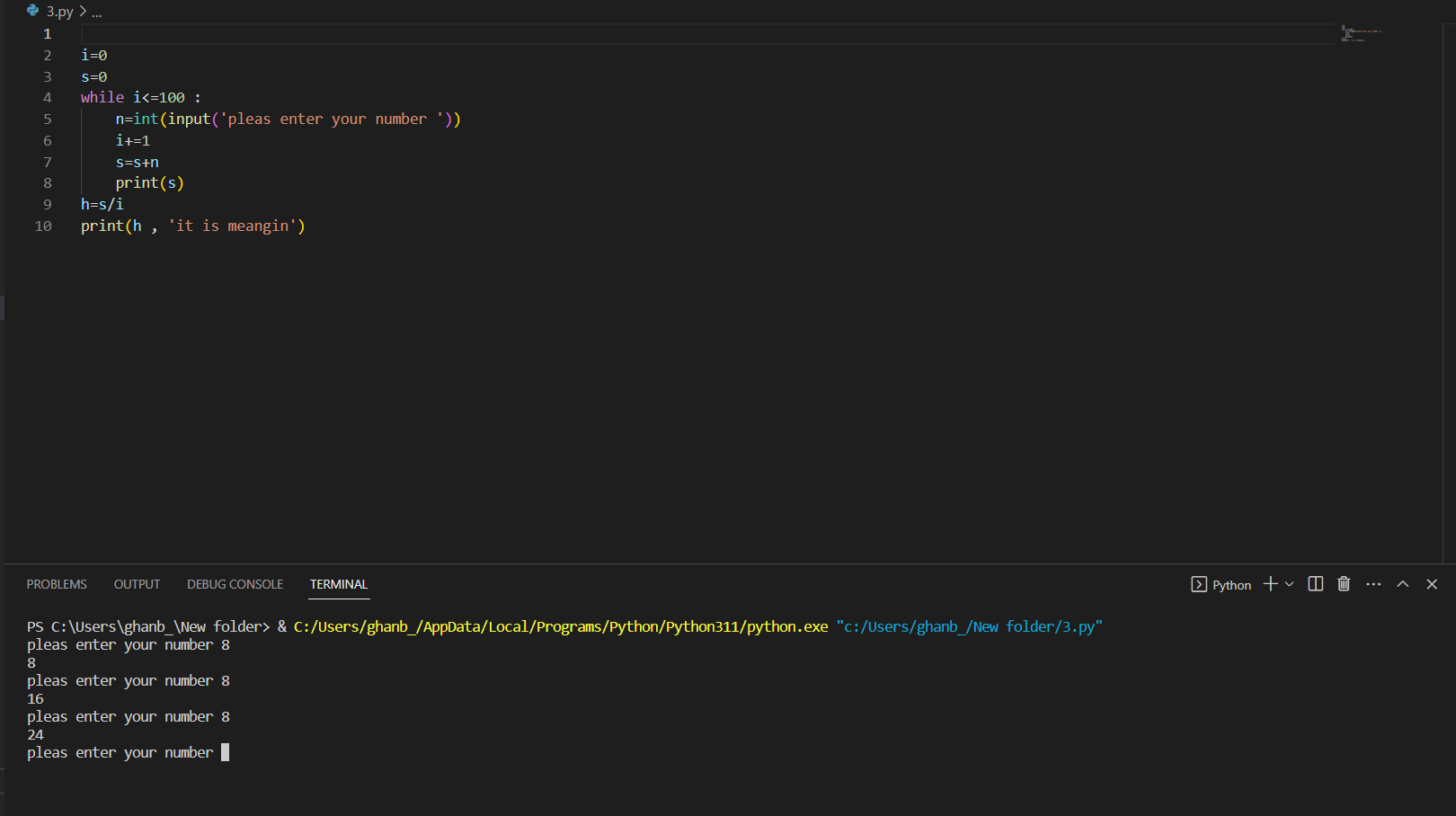Click the 3.py file path in terminal

coord(969,627)
